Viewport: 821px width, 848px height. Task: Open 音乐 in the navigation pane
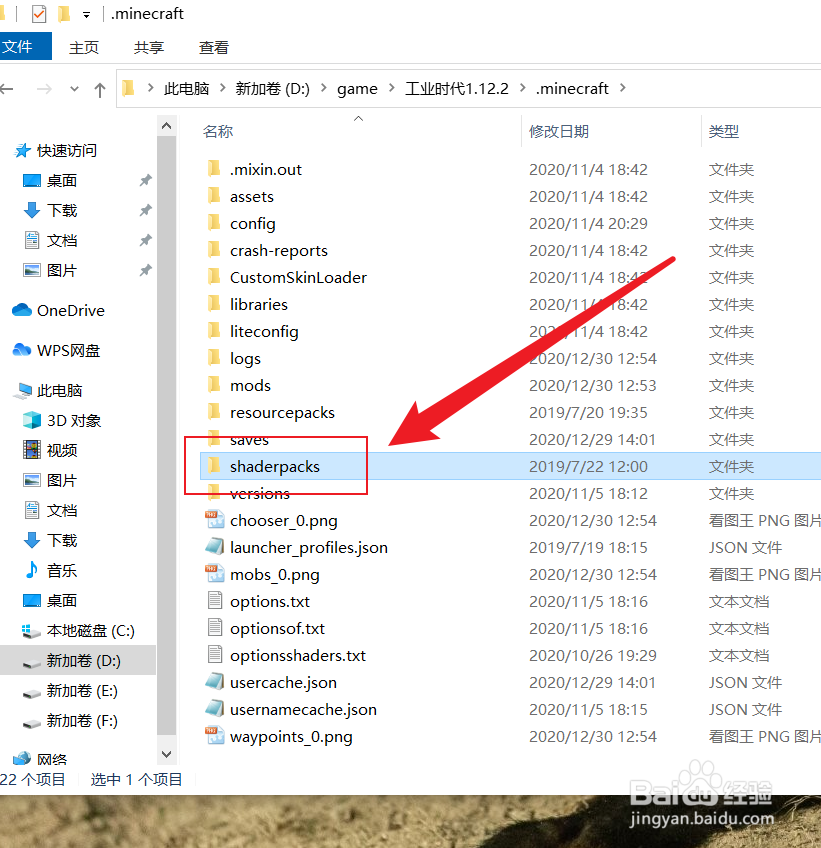62,570
